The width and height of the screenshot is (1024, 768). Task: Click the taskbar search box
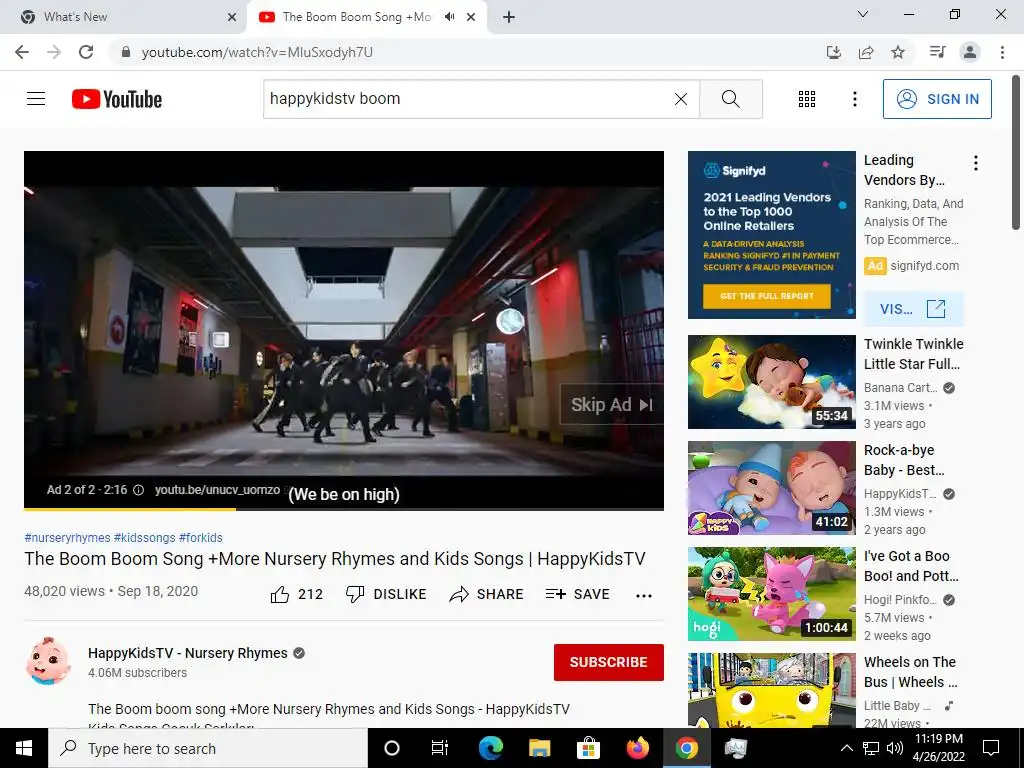(208, 748)
